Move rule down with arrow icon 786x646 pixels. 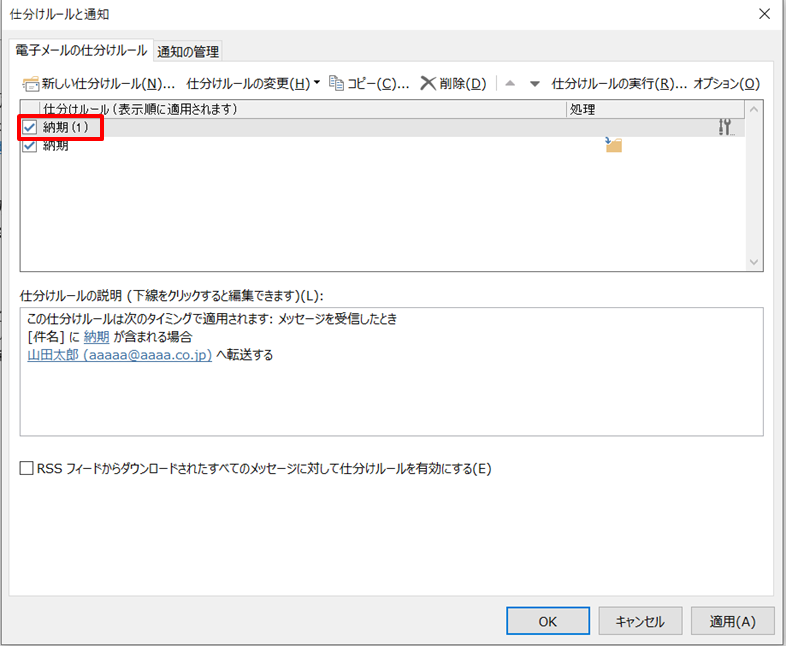pos(535,84)
